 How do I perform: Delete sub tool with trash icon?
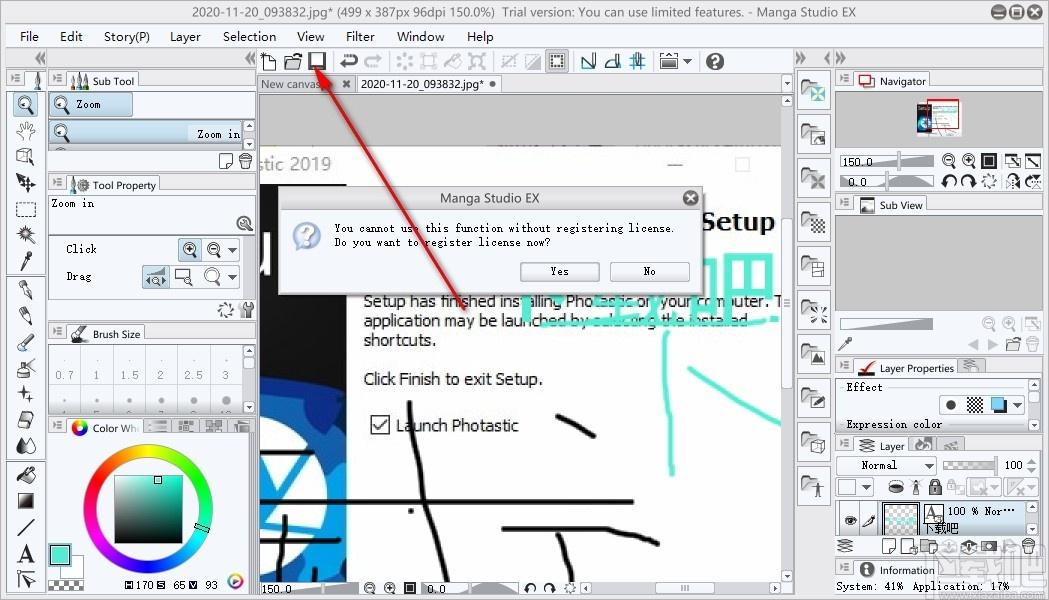(x=246, y=161)
